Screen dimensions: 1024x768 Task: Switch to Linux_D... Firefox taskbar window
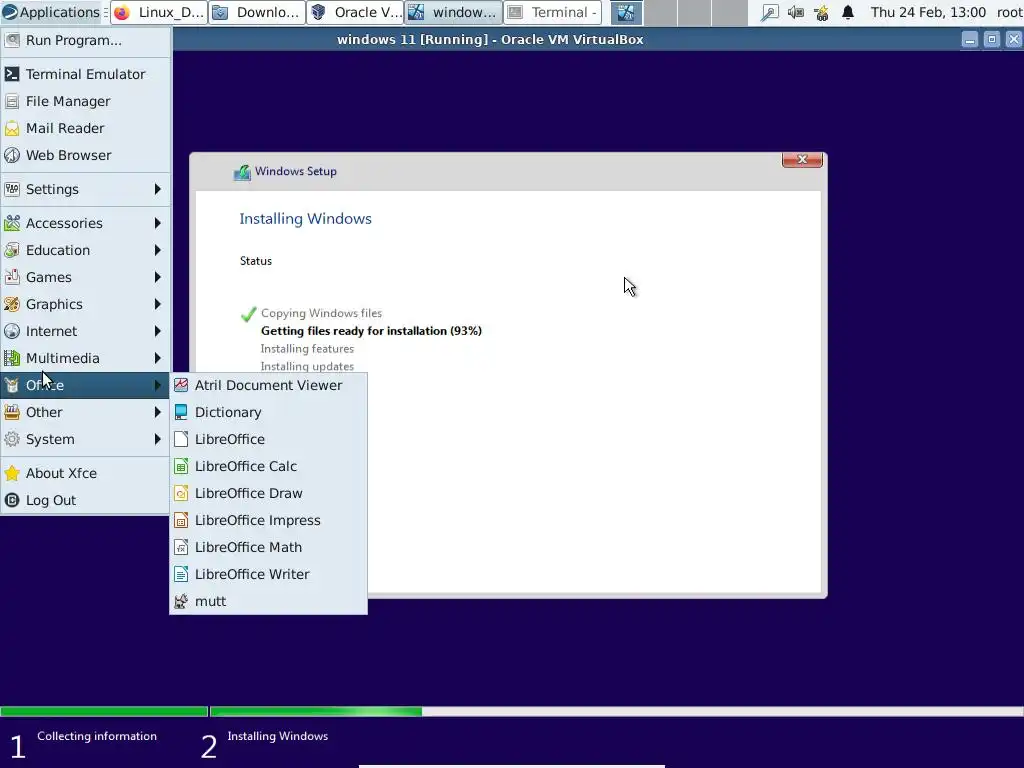[159, 12]
